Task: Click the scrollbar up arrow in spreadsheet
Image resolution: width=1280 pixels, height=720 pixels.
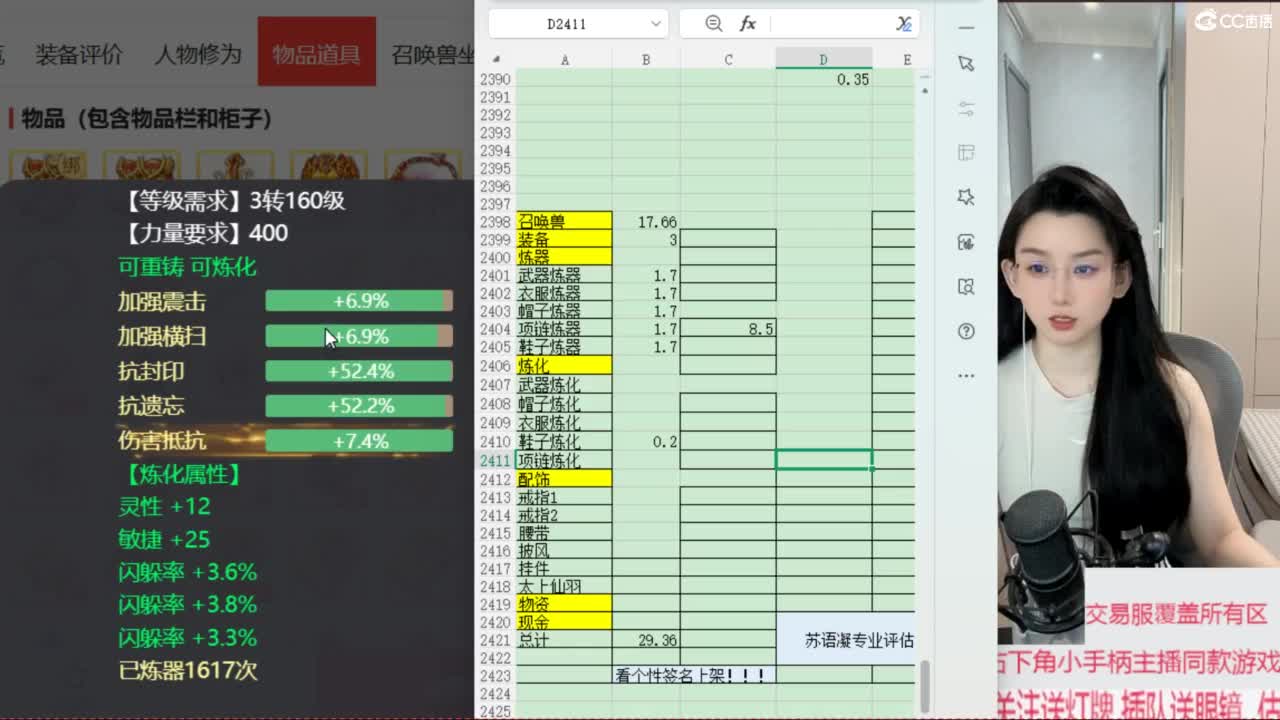Action: pos(924,91)
